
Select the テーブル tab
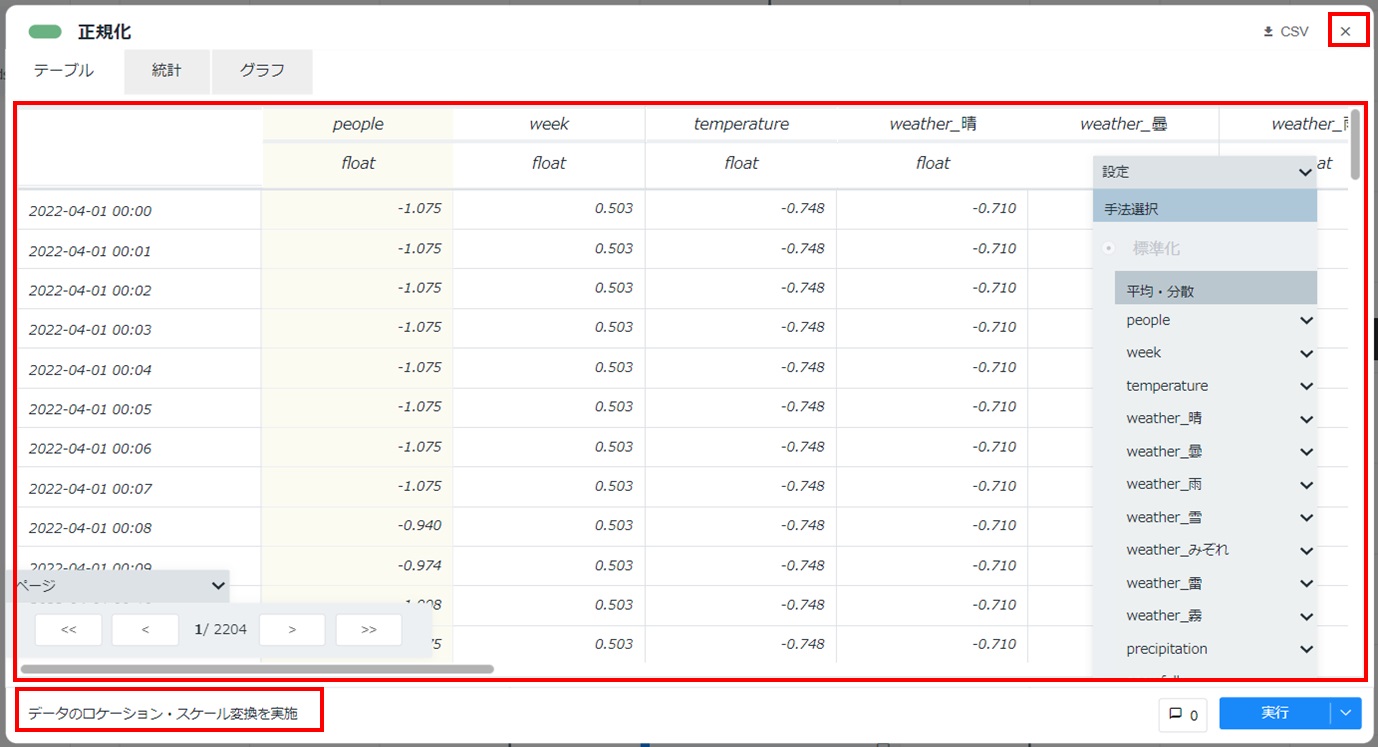(64, 71)
